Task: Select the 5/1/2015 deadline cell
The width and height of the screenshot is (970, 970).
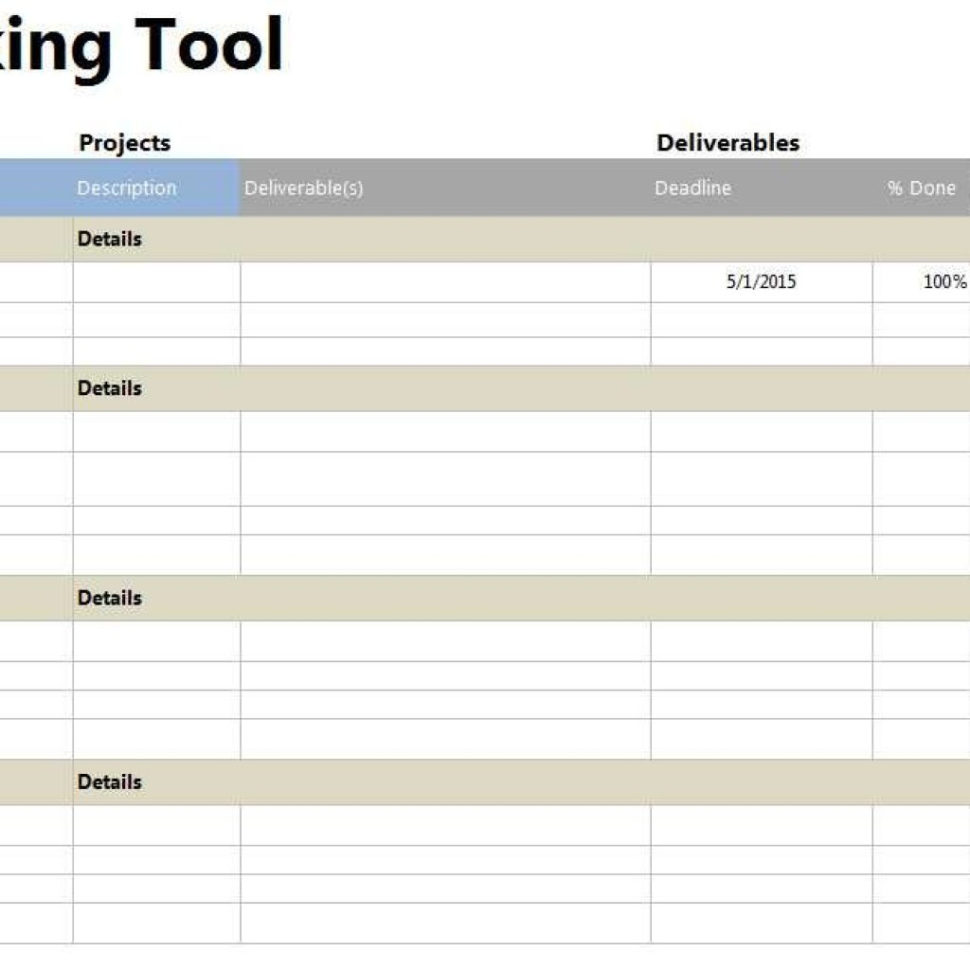Action: 758,283
